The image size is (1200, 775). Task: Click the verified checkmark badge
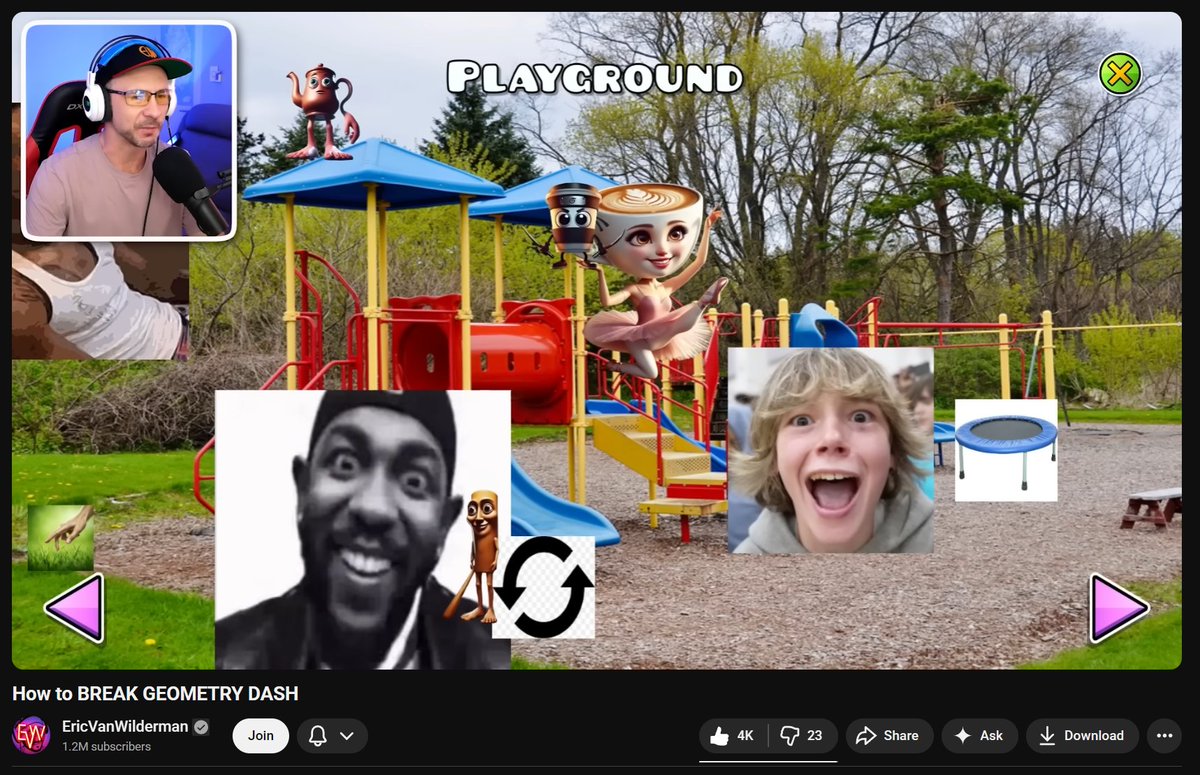201,727
